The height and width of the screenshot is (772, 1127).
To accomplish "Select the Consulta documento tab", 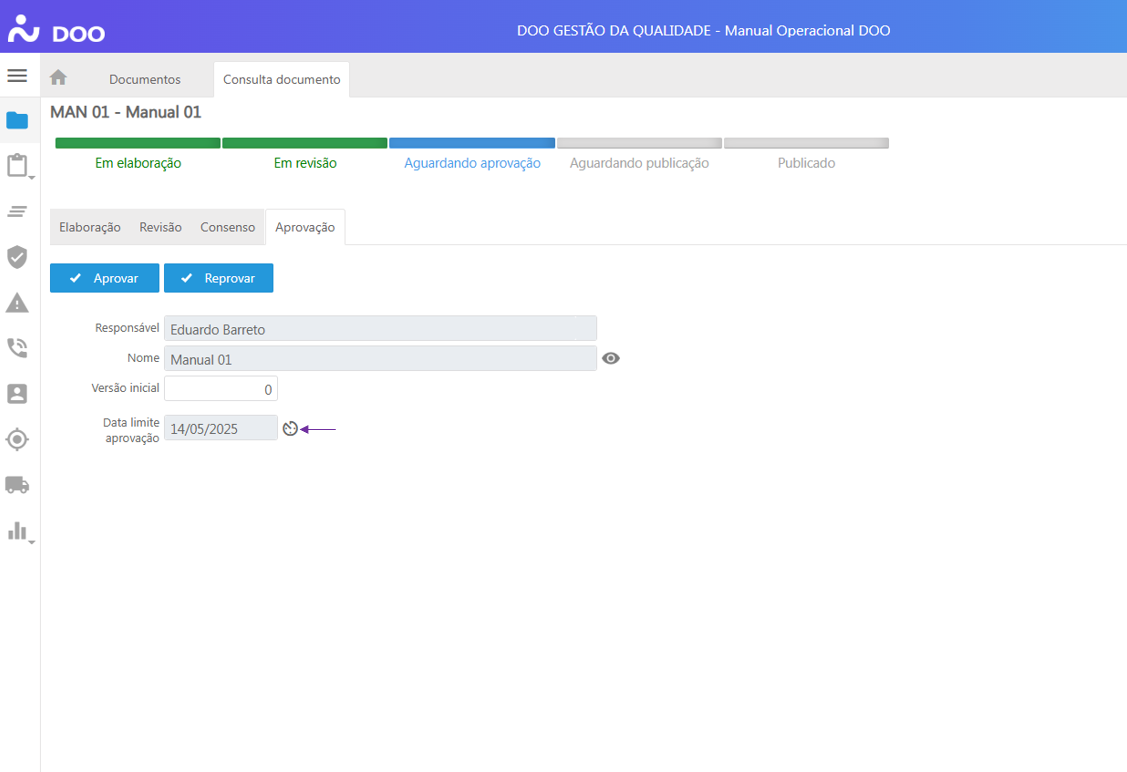I will 282,79.
